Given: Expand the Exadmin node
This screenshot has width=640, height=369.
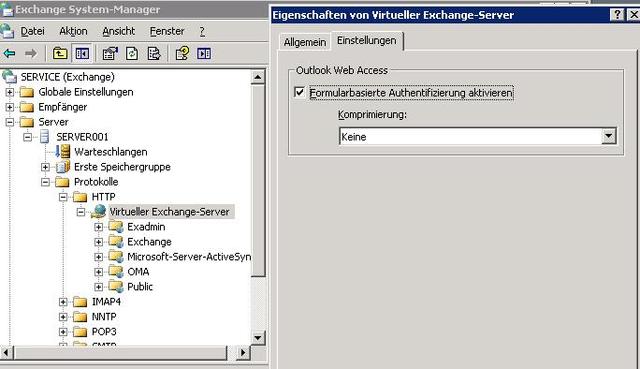Looking at the screenshot, I should (x=98, y=227).
